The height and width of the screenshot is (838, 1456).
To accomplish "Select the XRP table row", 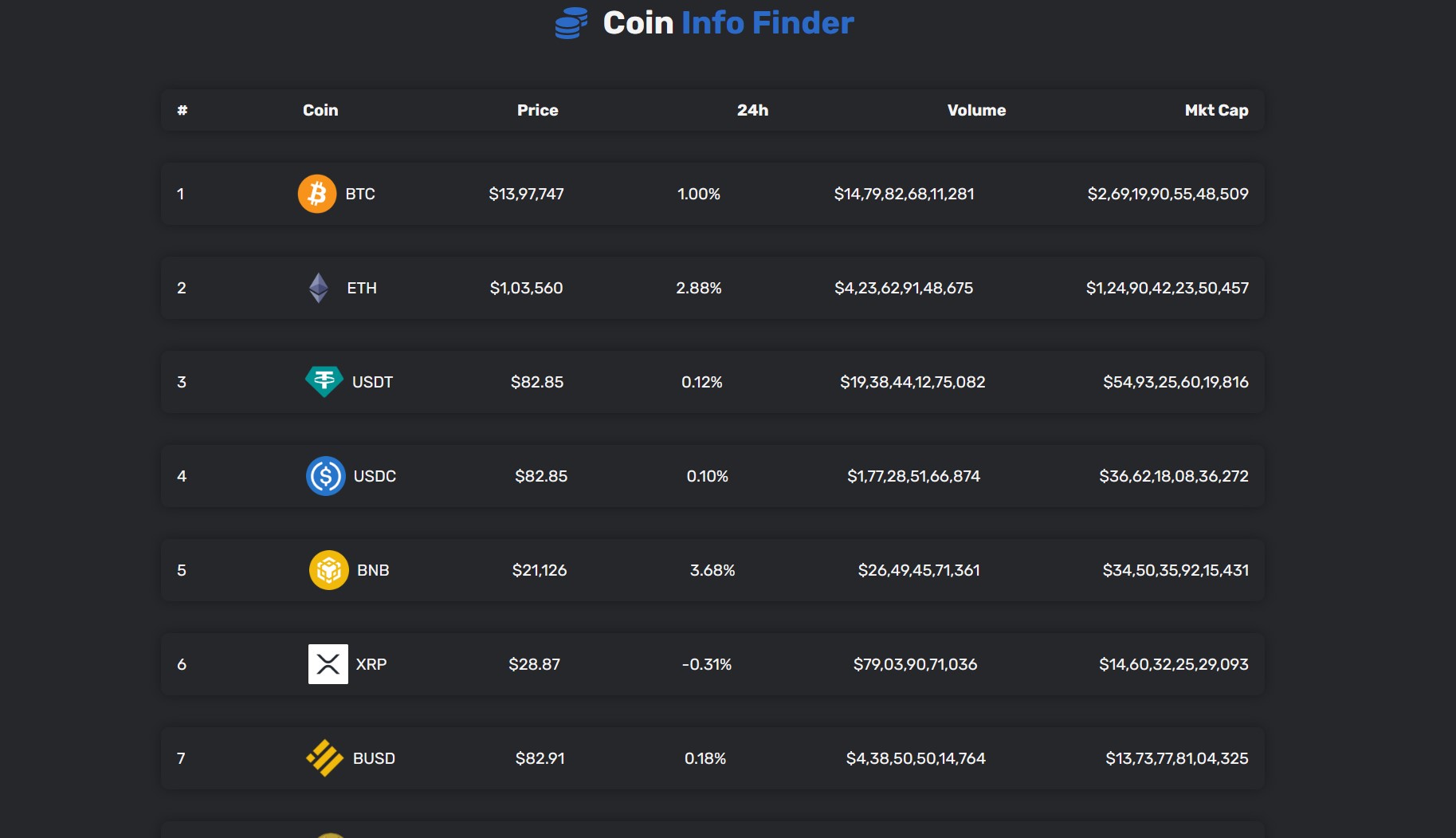I will coord(712,663).
